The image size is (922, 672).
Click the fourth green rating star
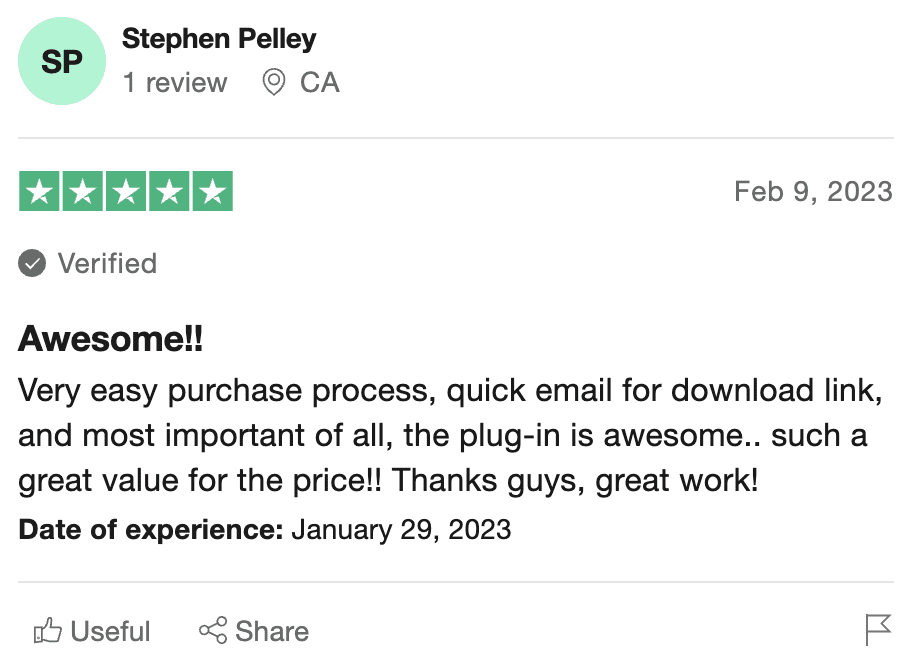169,191
